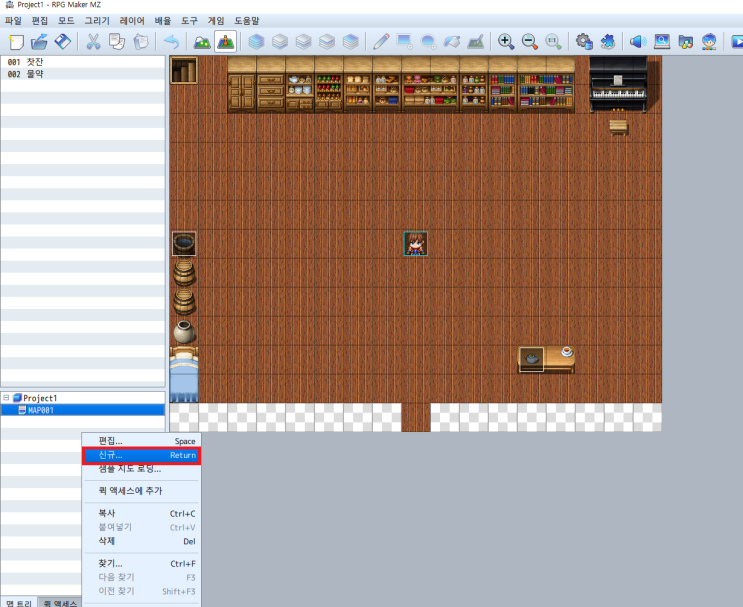Click the teapot event on table
743x607 pixels.
point(532,359)
